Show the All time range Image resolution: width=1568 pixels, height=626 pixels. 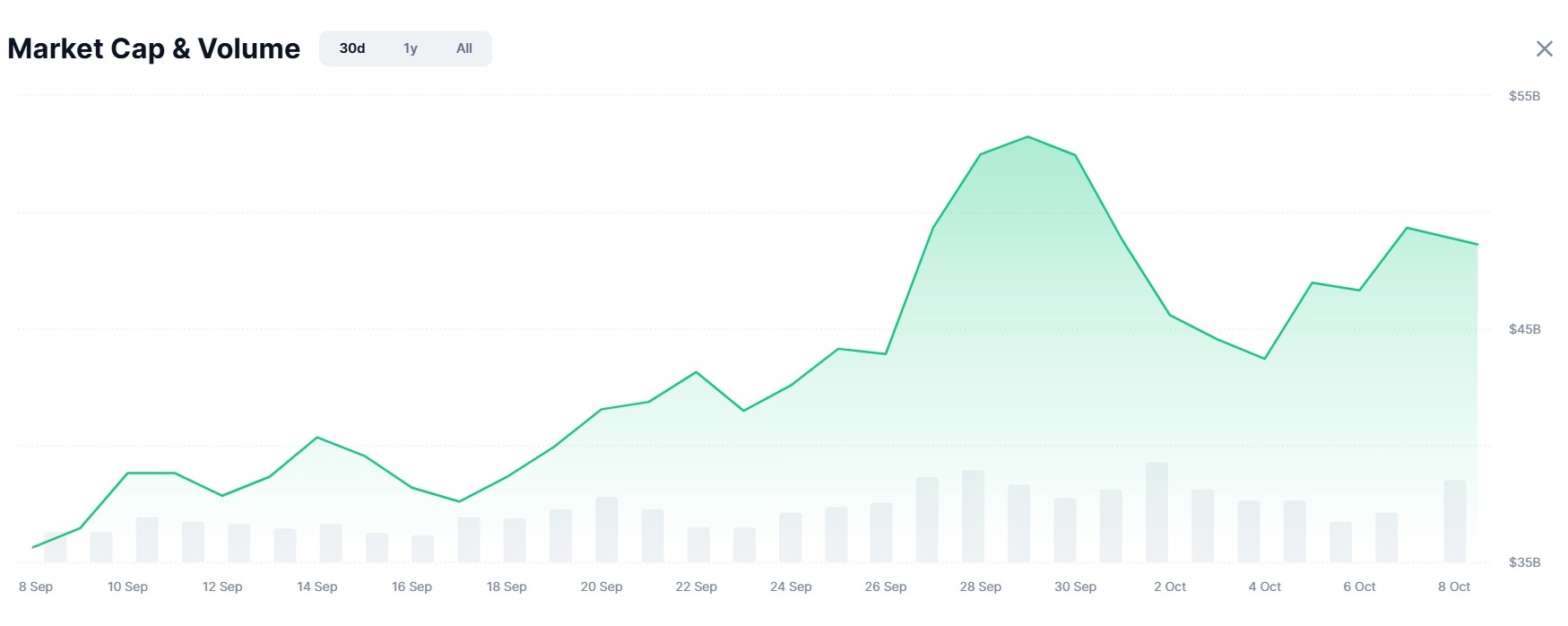click(x=464, y=48)
